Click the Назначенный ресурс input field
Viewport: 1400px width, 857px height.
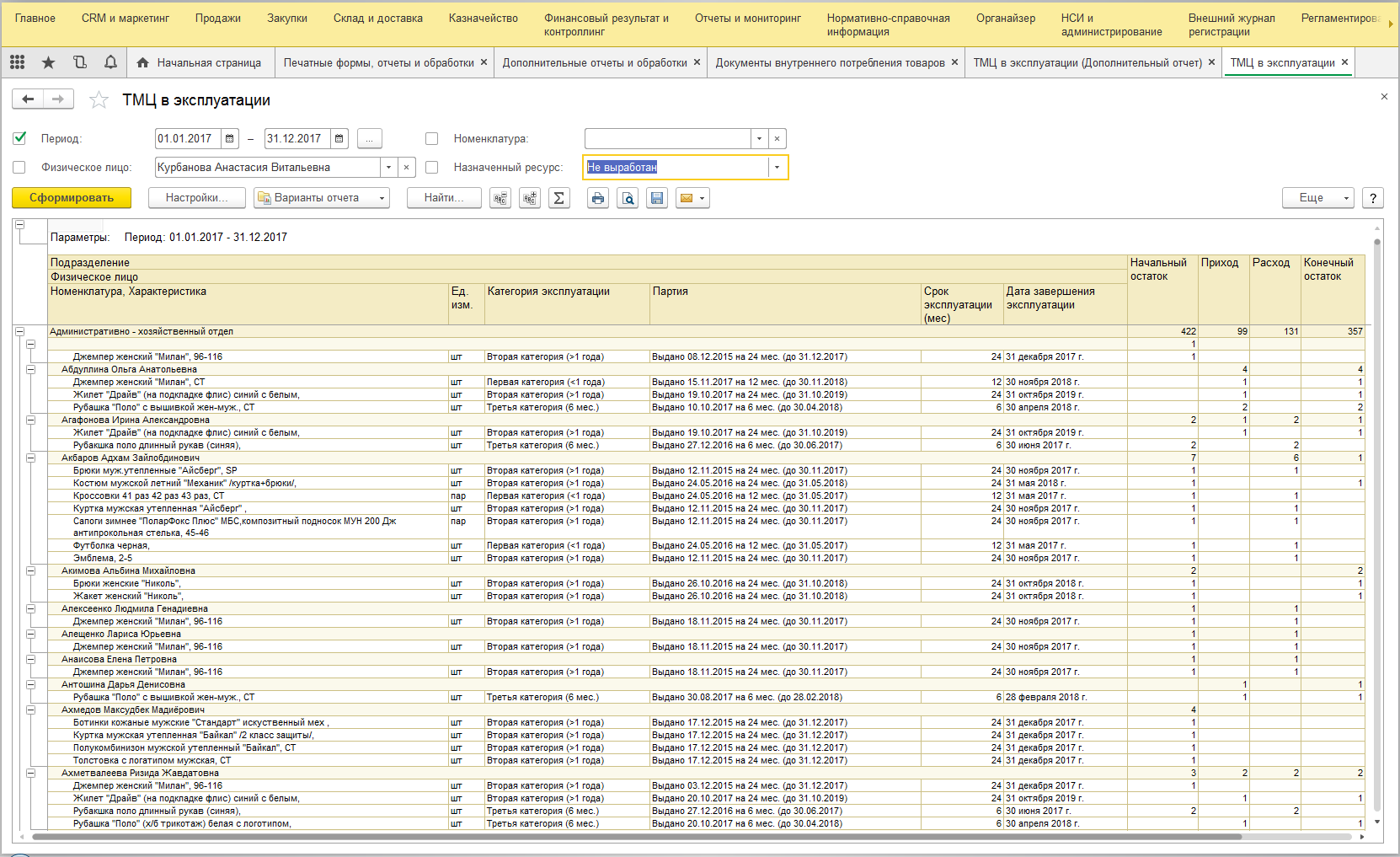[x=676, y=167]
